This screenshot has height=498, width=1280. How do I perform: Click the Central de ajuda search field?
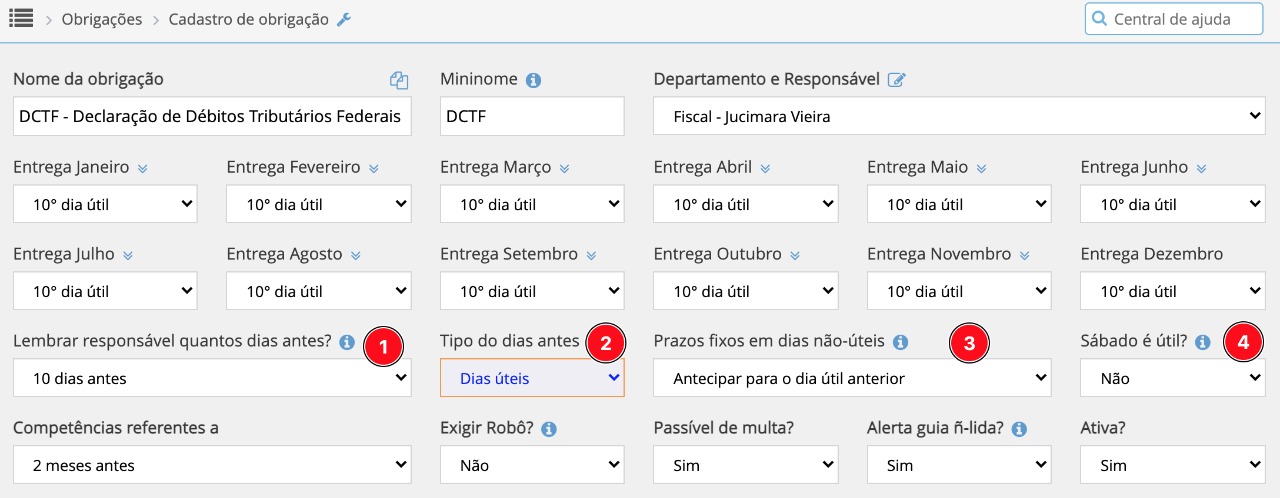(x=1180, y=19)
